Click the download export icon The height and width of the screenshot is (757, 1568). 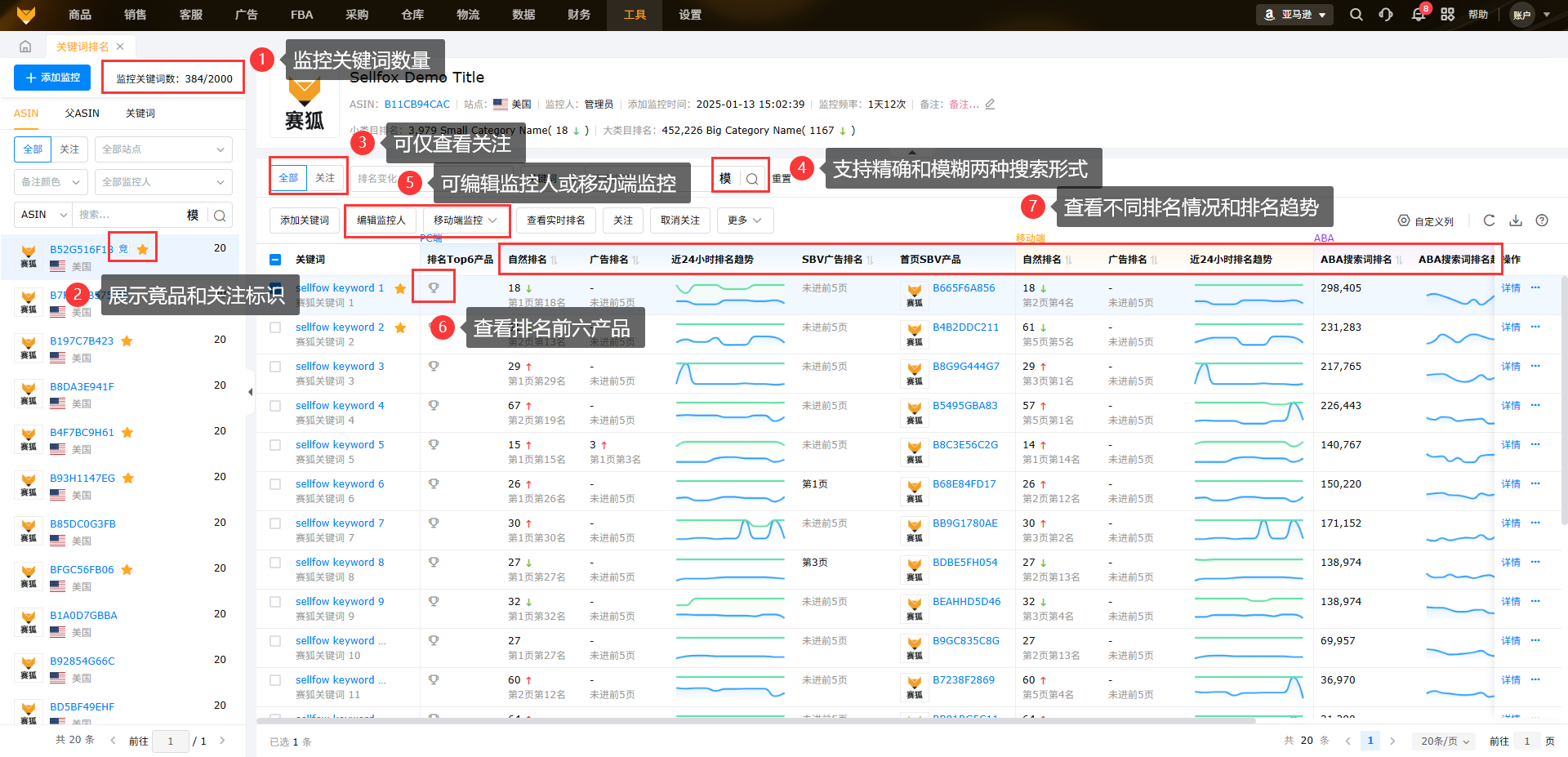(x=1516, y=220)
